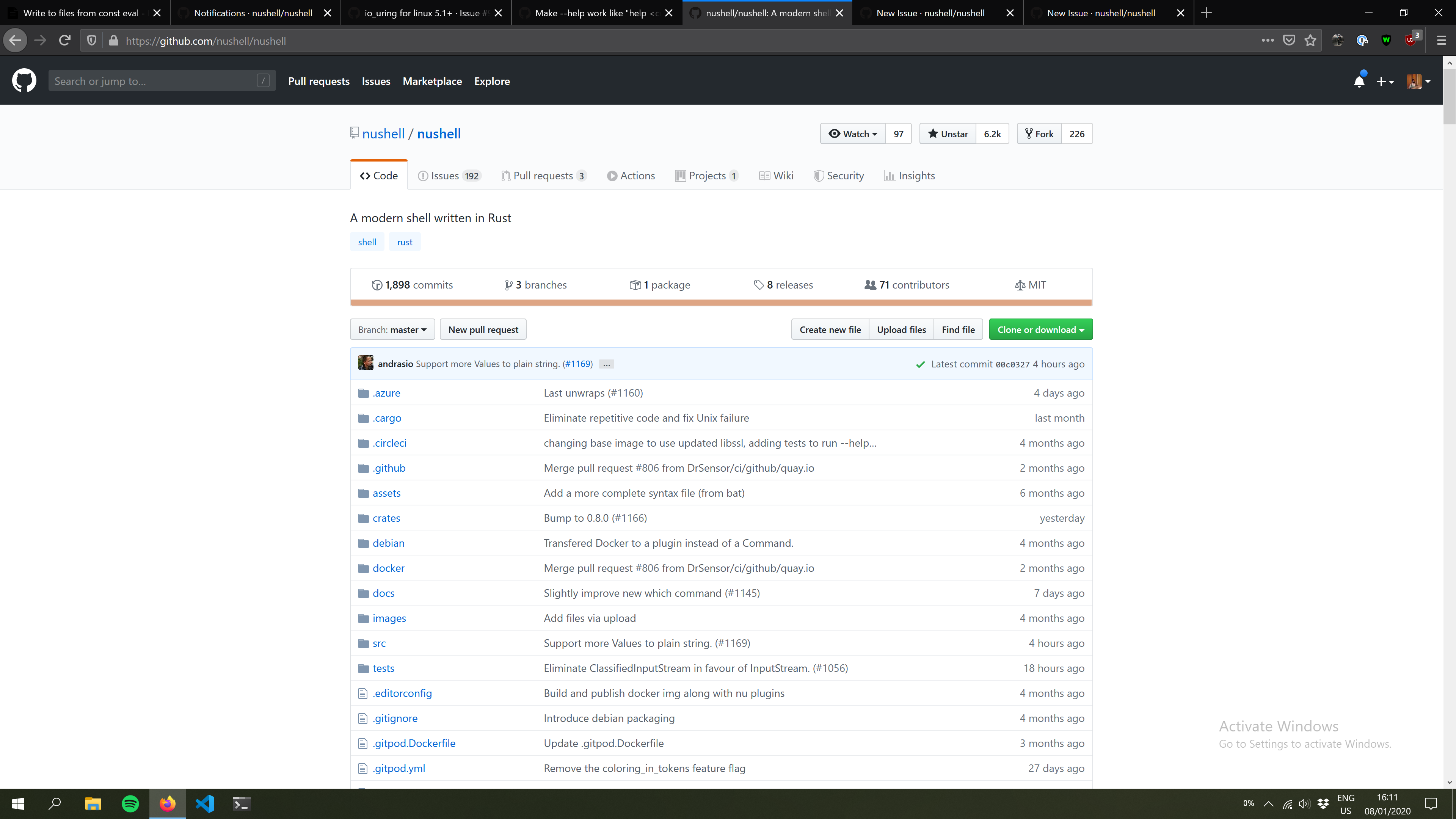This screenshot has height=819, width=1456.
Task: Open Visual Studio Code from the taskbar
Action: tap(204, 803)
